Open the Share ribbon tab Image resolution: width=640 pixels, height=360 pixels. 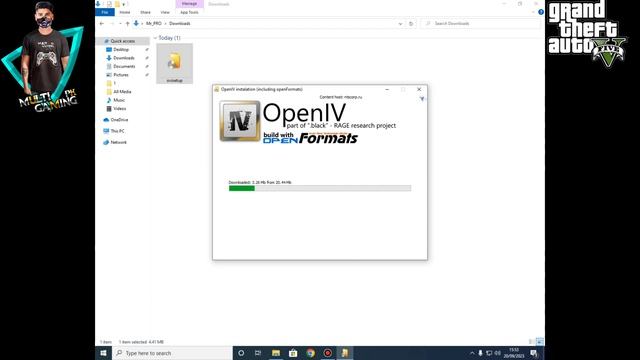tap(145, 12)
